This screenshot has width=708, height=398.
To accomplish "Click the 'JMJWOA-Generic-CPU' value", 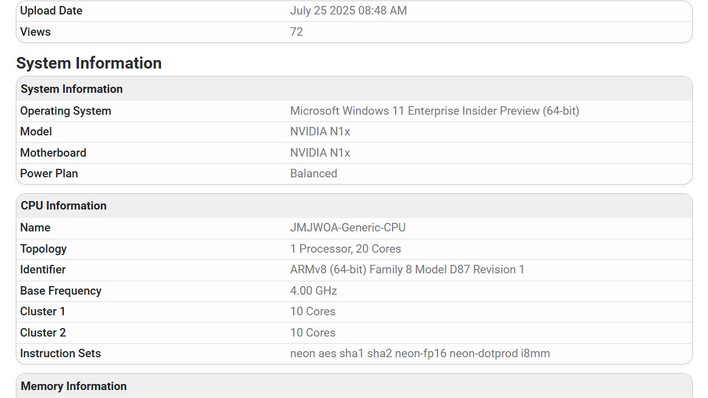I will [x=348, y=227].
